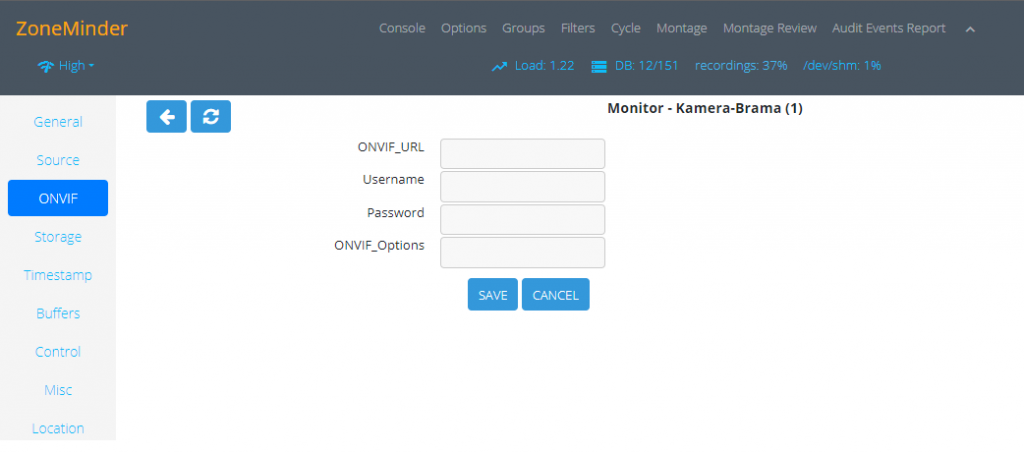Switch to the Source tab
1024x453 pixels.
(58, 160)
